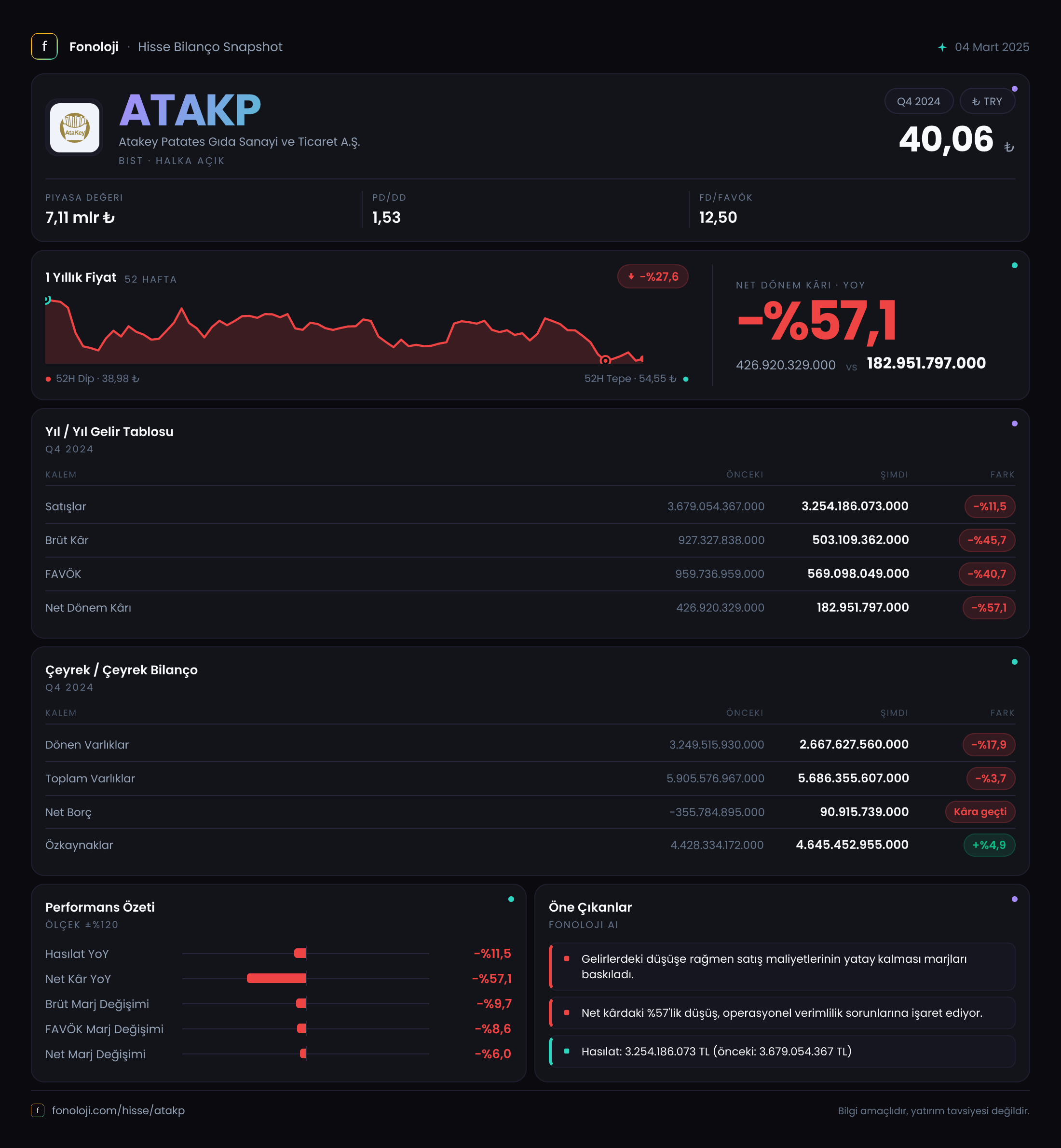This screenshot has width=1061, height=1148.
Task: Select the Q4 2024 period pill
Action: click(x=919, y=101)
